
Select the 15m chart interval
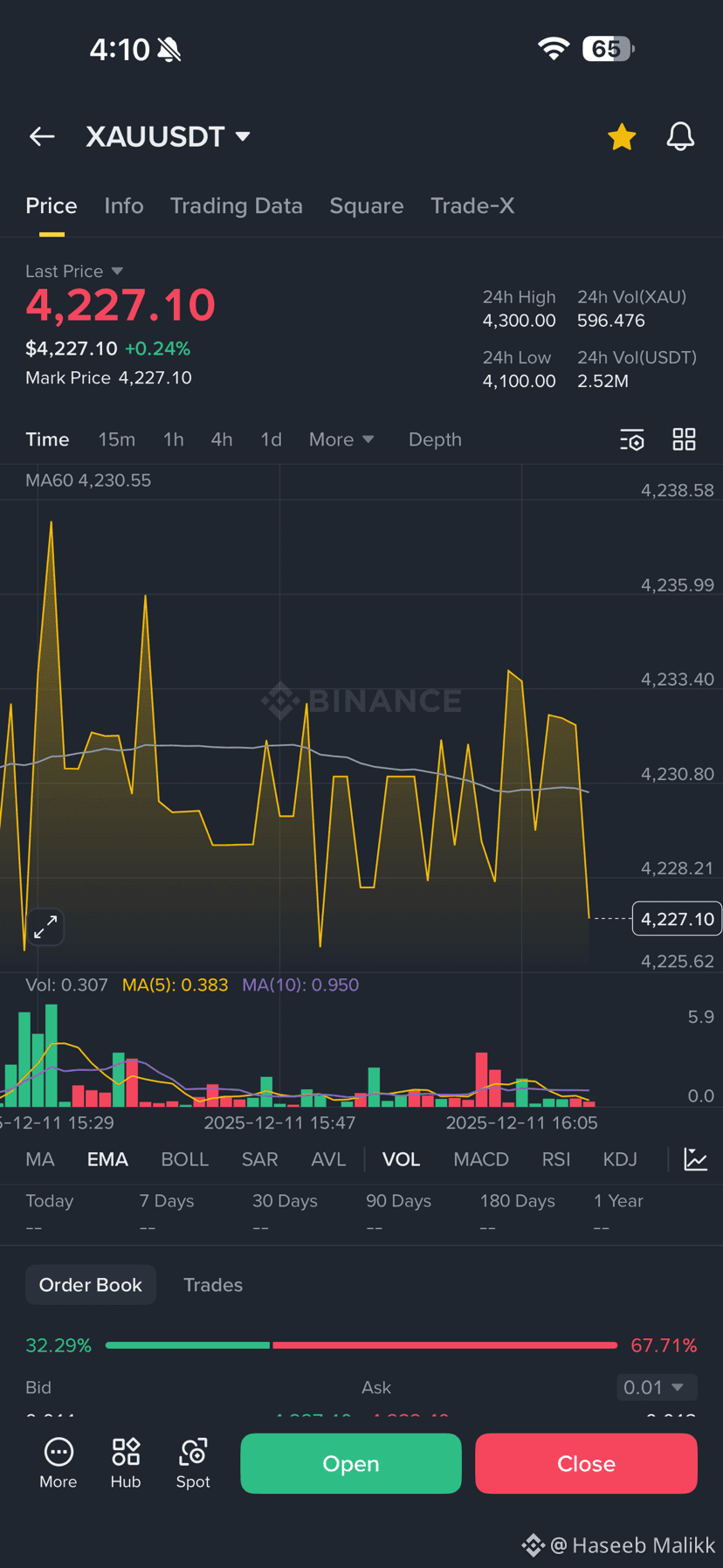click(x=116, y=439)
